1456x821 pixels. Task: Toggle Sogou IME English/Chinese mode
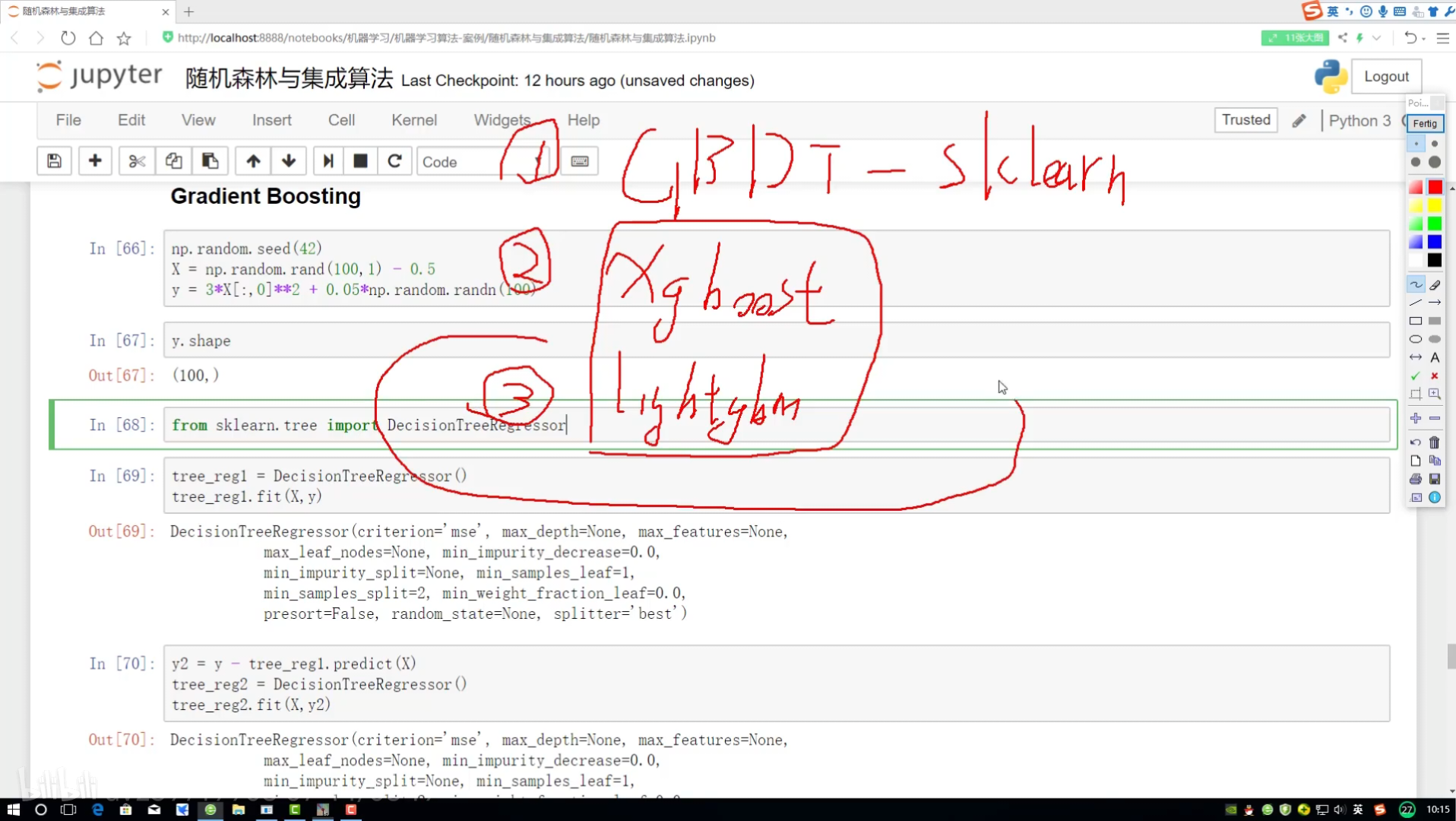pos(1333,11)
